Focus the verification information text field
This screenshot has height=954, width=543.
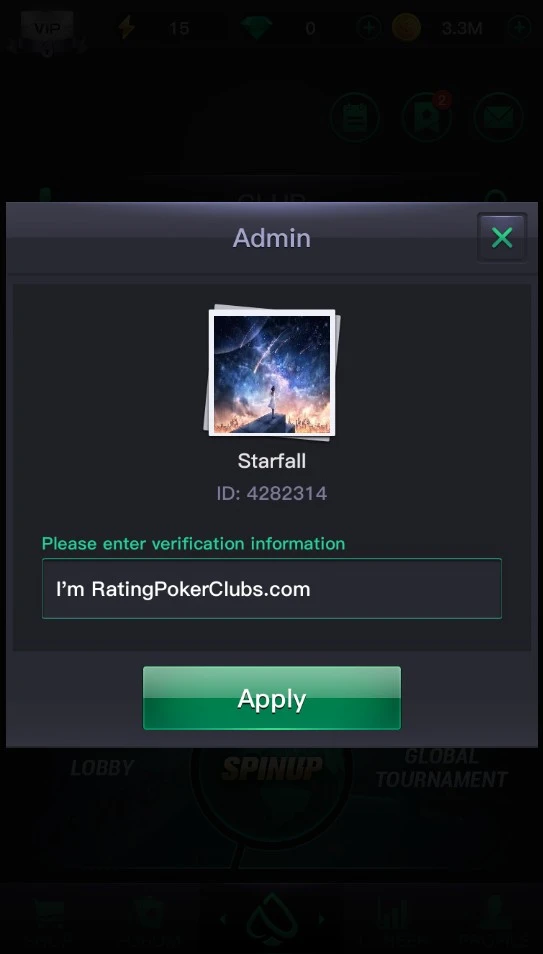(272, 588)
